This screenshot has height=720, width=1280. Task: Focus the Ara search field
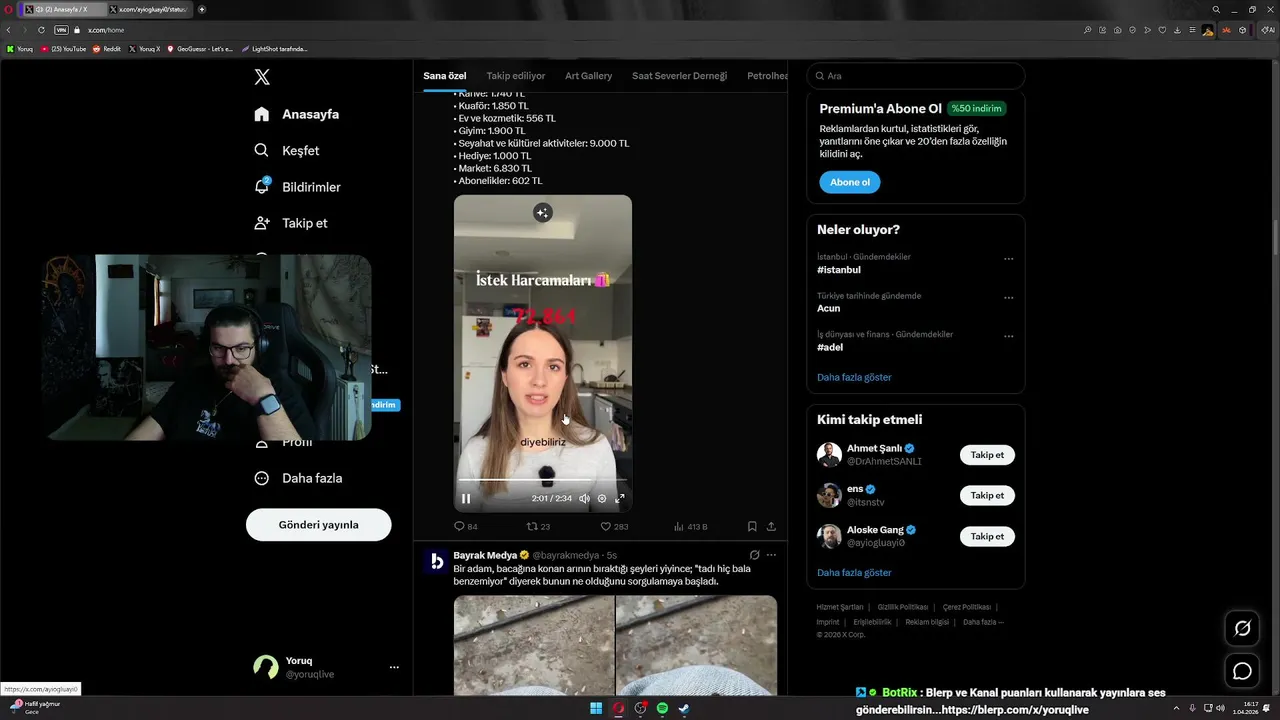click(x=916, y=76)
